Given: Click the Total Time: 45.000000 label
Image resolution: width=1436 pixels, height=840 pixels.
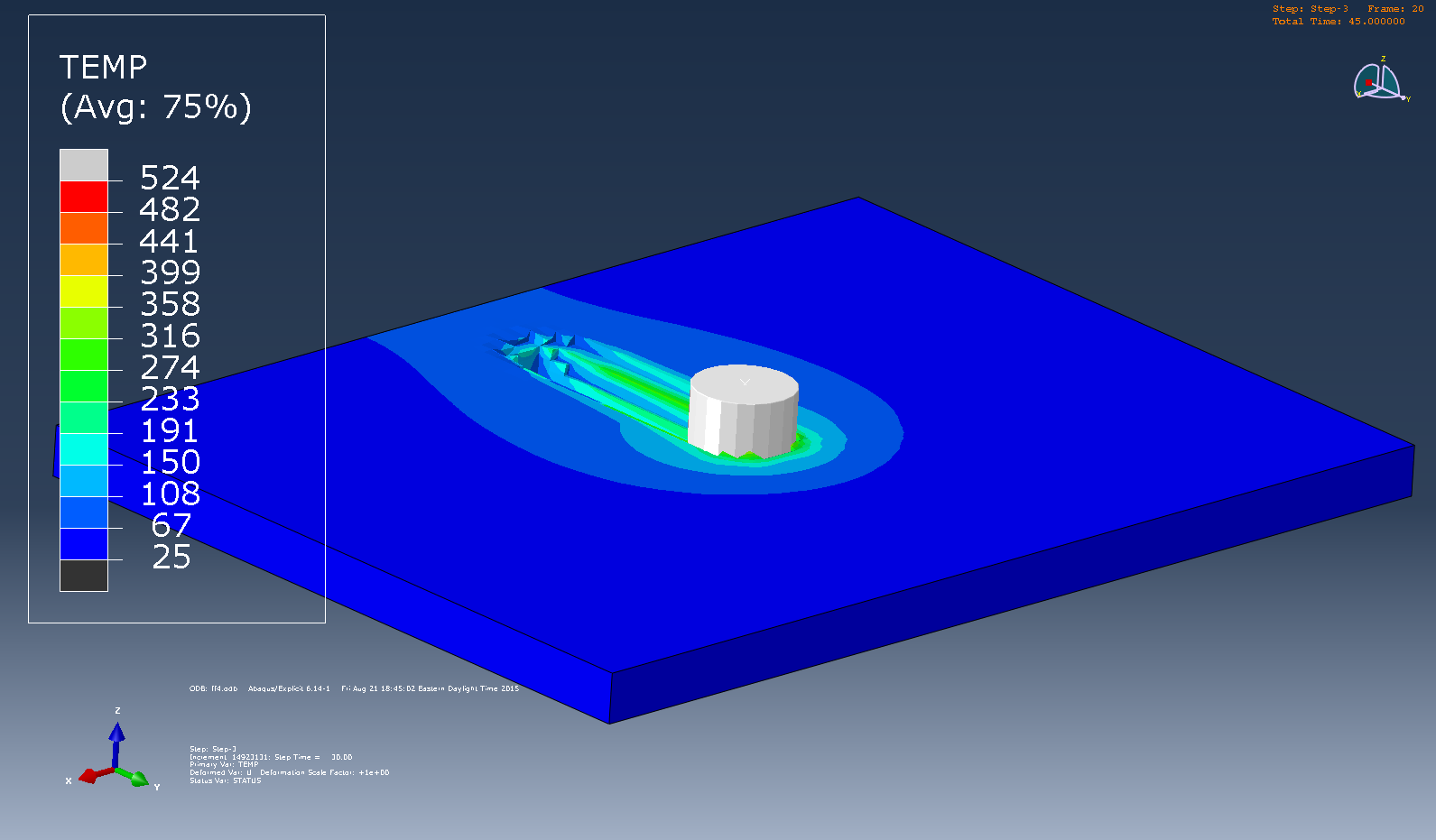Looking at the screenshot, I should [1339, 22].
